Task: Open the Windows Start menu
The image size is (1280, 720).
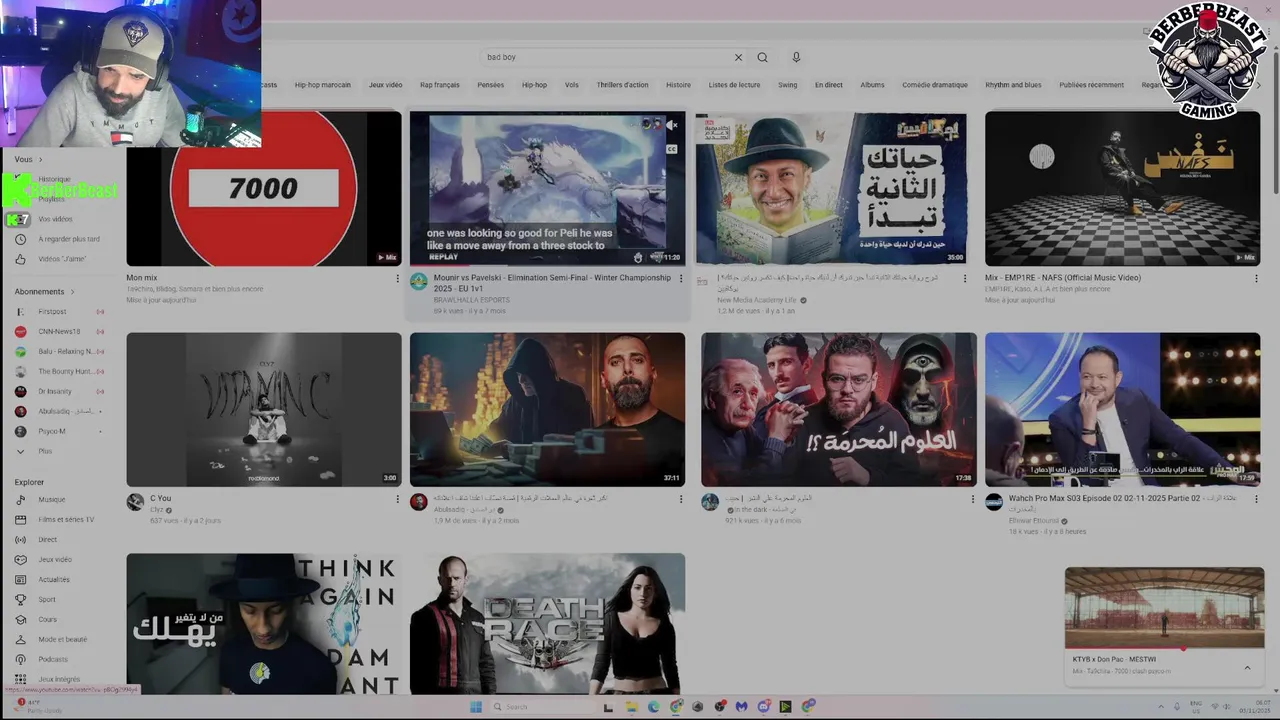Action: pos(476,707)
